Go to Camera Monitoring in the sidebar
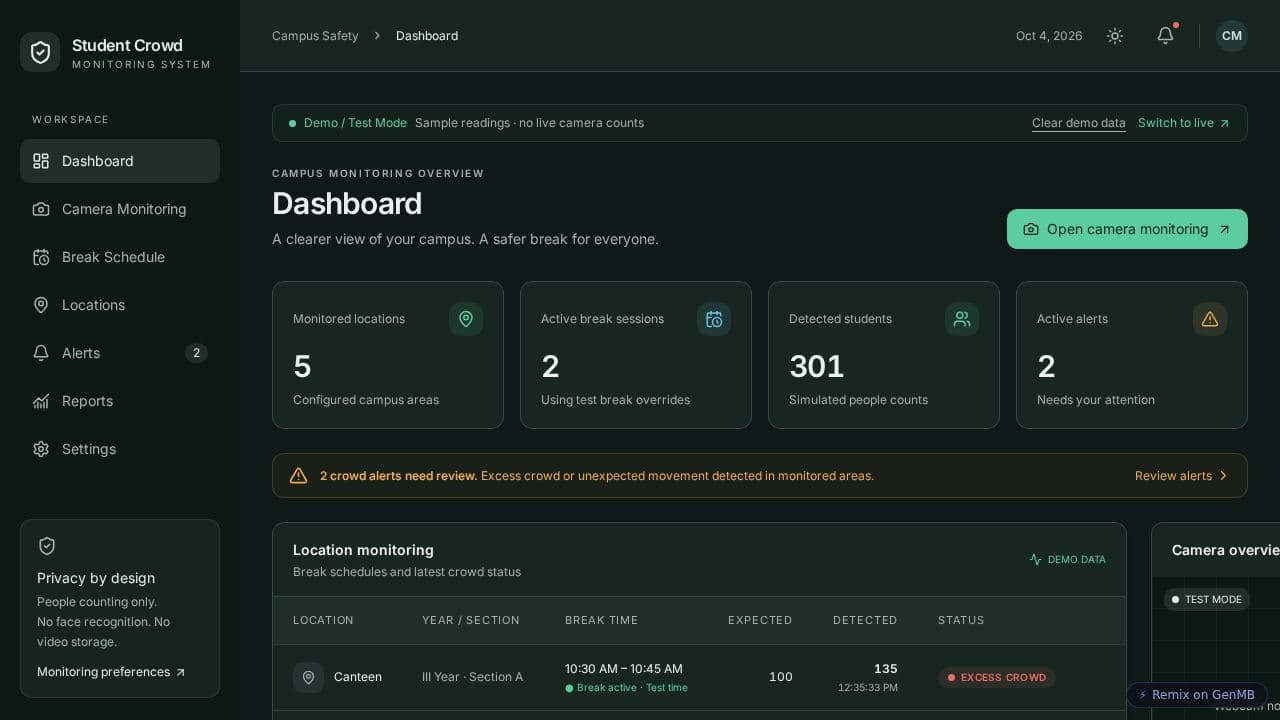This screenshot has width=1280, height=720. [120, 209]
